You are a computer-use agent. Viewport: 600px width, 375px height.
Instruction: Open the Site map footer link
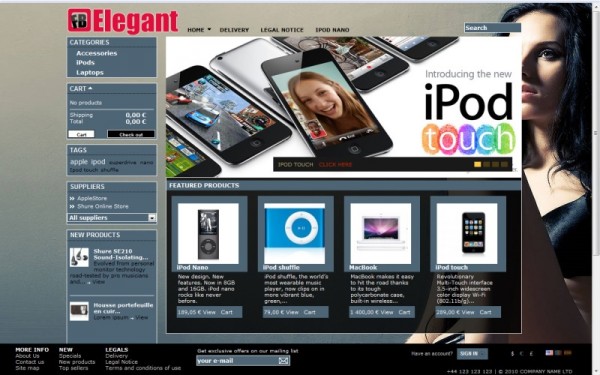coord(27,368)
